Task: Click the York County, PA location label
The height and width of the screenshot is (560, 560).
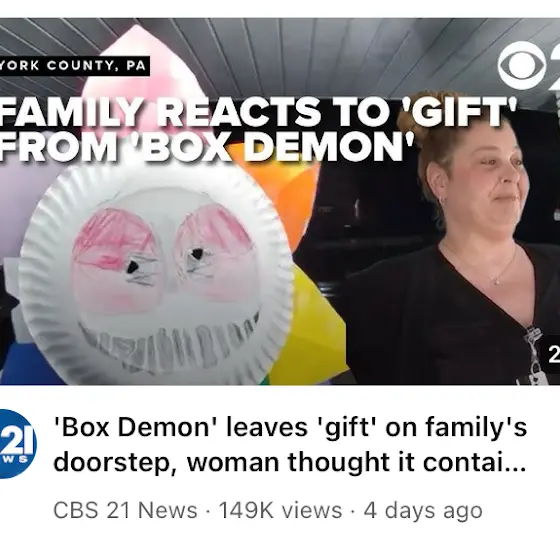Action: [74, 66]
